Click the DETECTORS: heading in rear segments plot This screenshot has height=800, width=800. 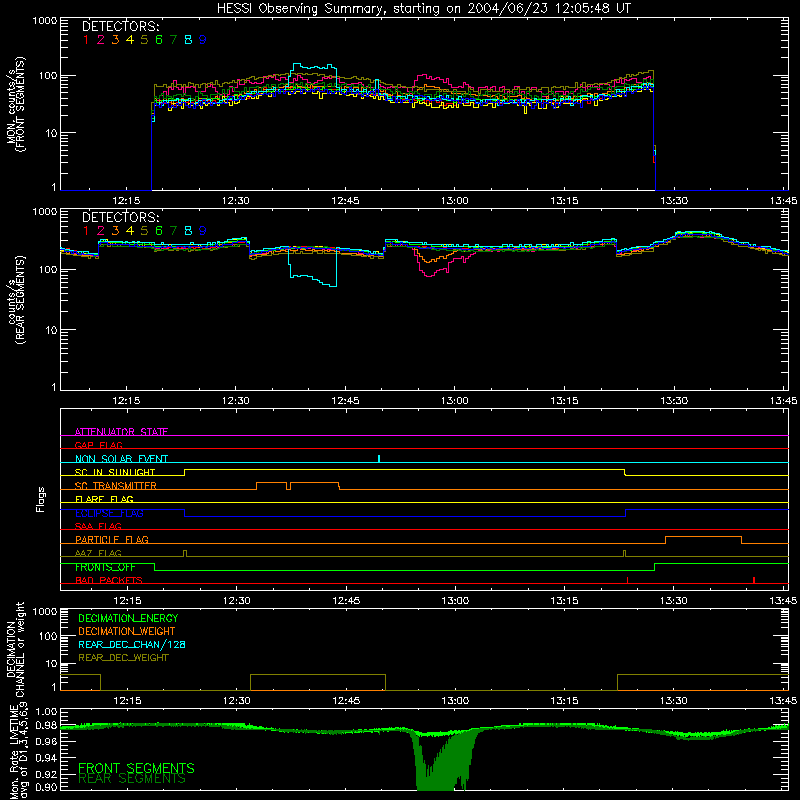tap(121, 217)
